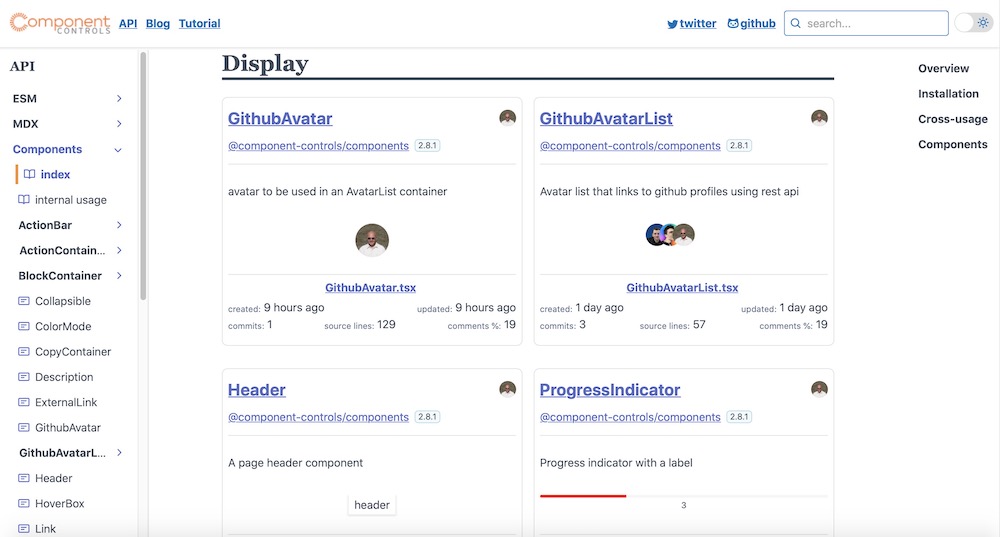The height and width of the screenshot is (537, 1000).
Task: Click the Collapsible document icon
Action: tap(24, 301)
